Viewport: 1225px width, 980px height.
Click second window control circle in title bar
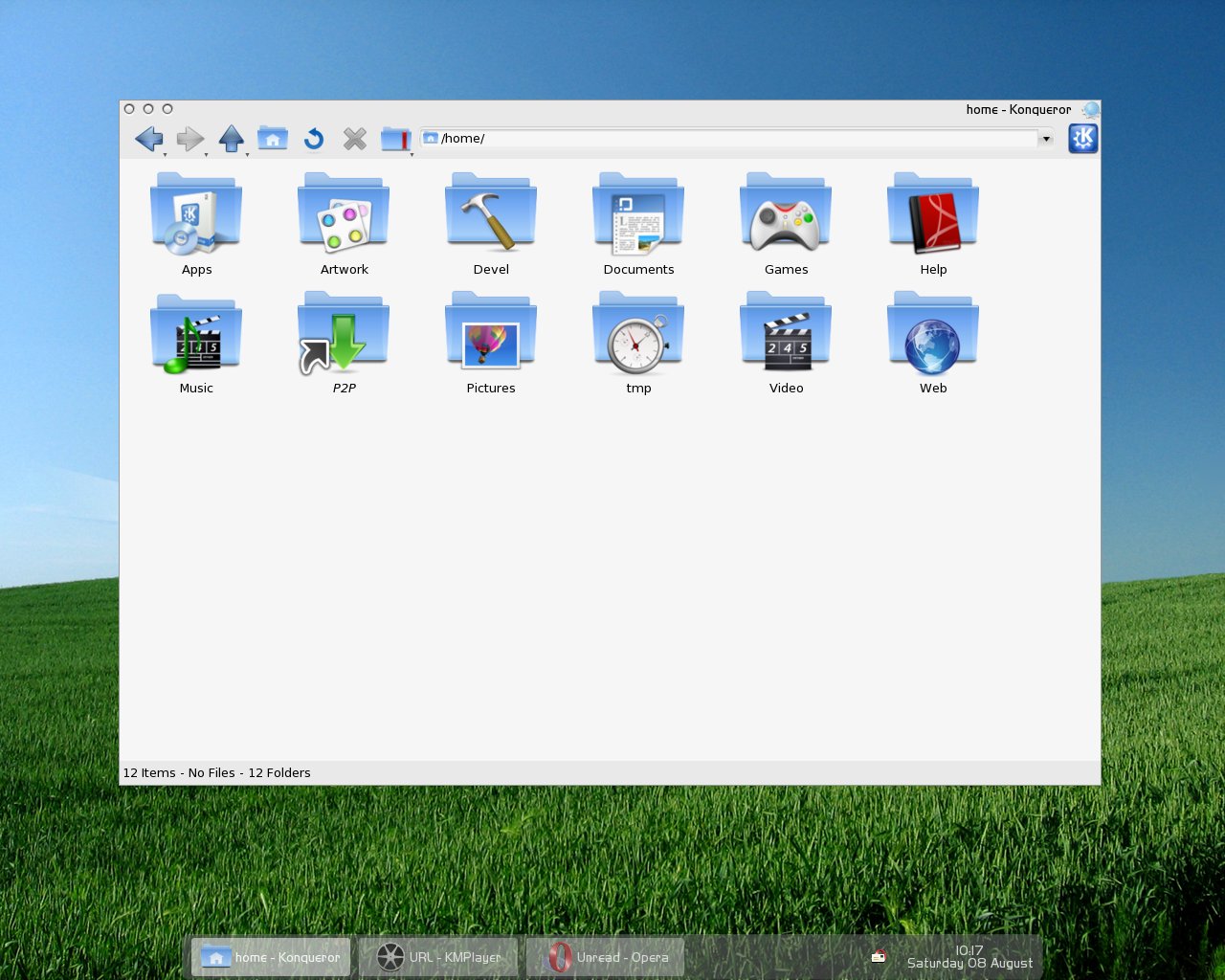pos(148,109)
